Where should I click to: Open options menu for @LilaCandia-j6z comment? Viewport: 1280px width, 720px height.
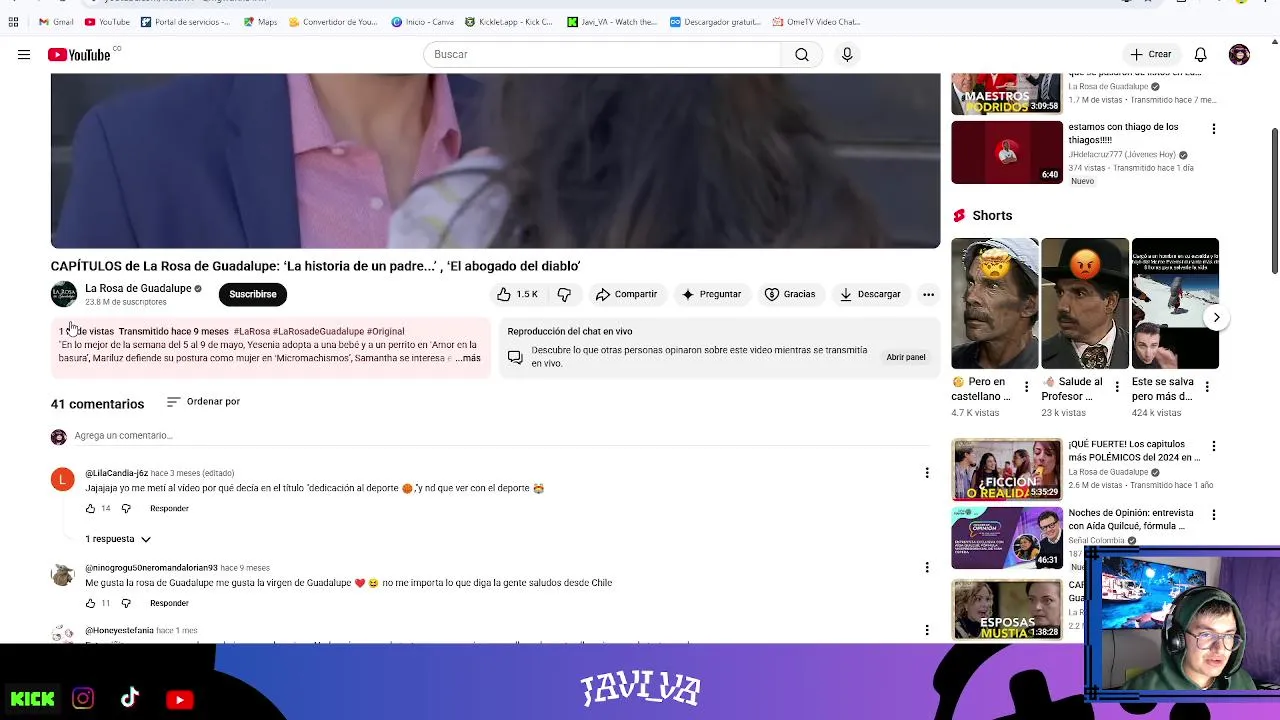(x=926, y=472)
